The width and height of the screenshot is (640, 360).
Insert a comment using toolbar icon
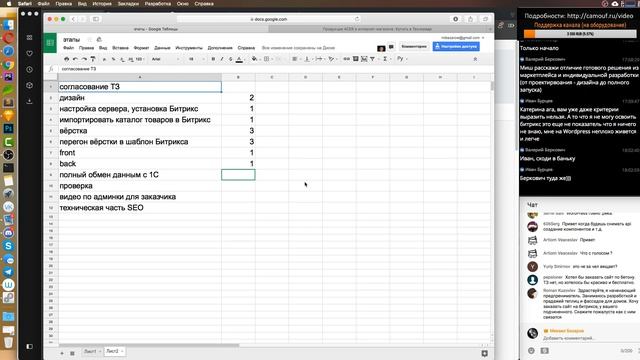pyautogui.click(x=356, y=59)
